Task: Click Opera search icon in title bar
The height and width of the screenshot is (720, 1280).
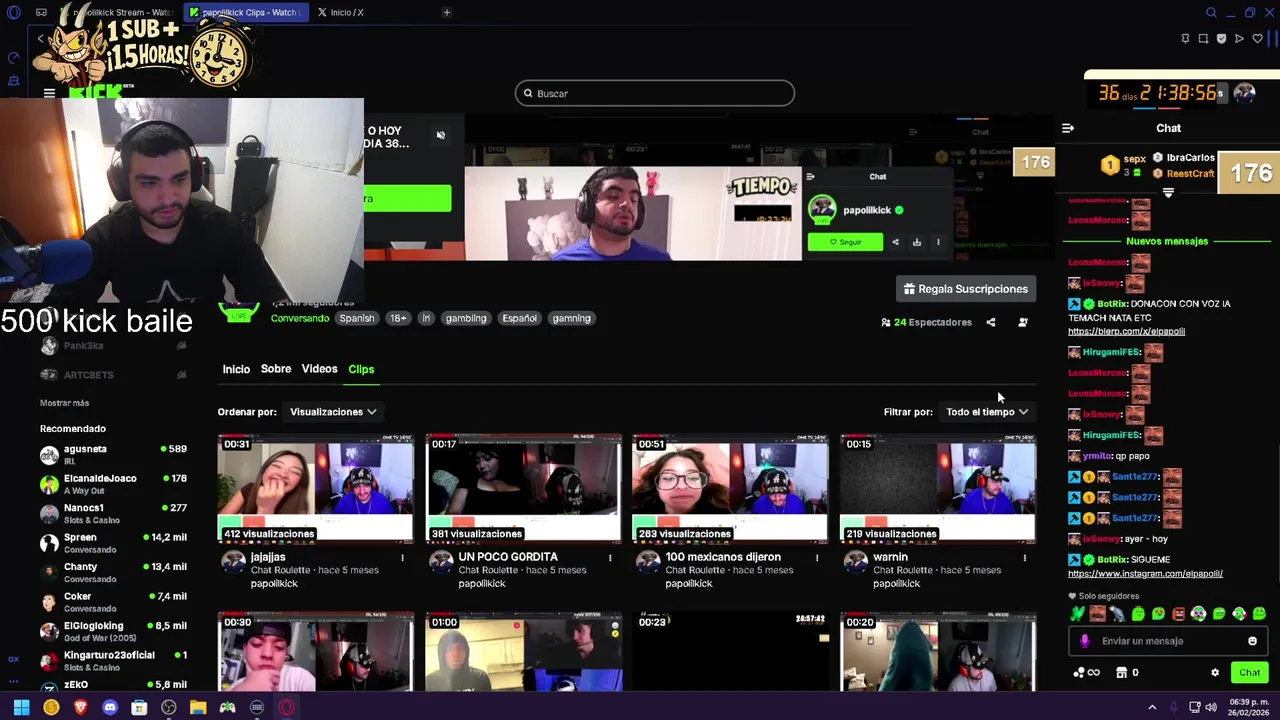Action: click(1211, 13)
